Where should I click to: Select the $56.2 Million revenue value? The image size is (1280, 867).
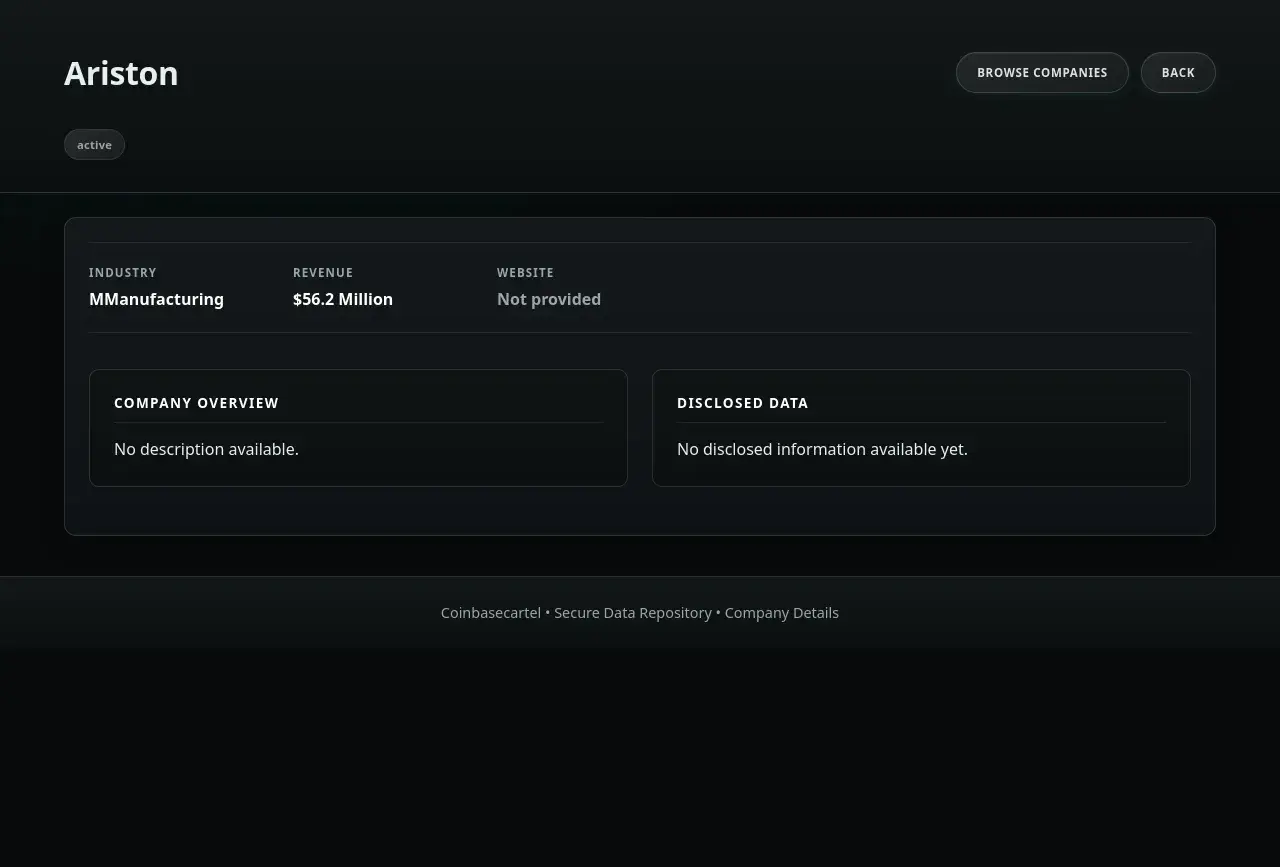[x=343, y=299]
